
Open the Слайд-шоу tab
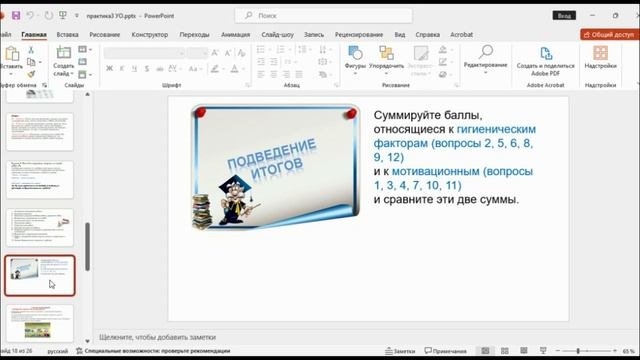278,35
